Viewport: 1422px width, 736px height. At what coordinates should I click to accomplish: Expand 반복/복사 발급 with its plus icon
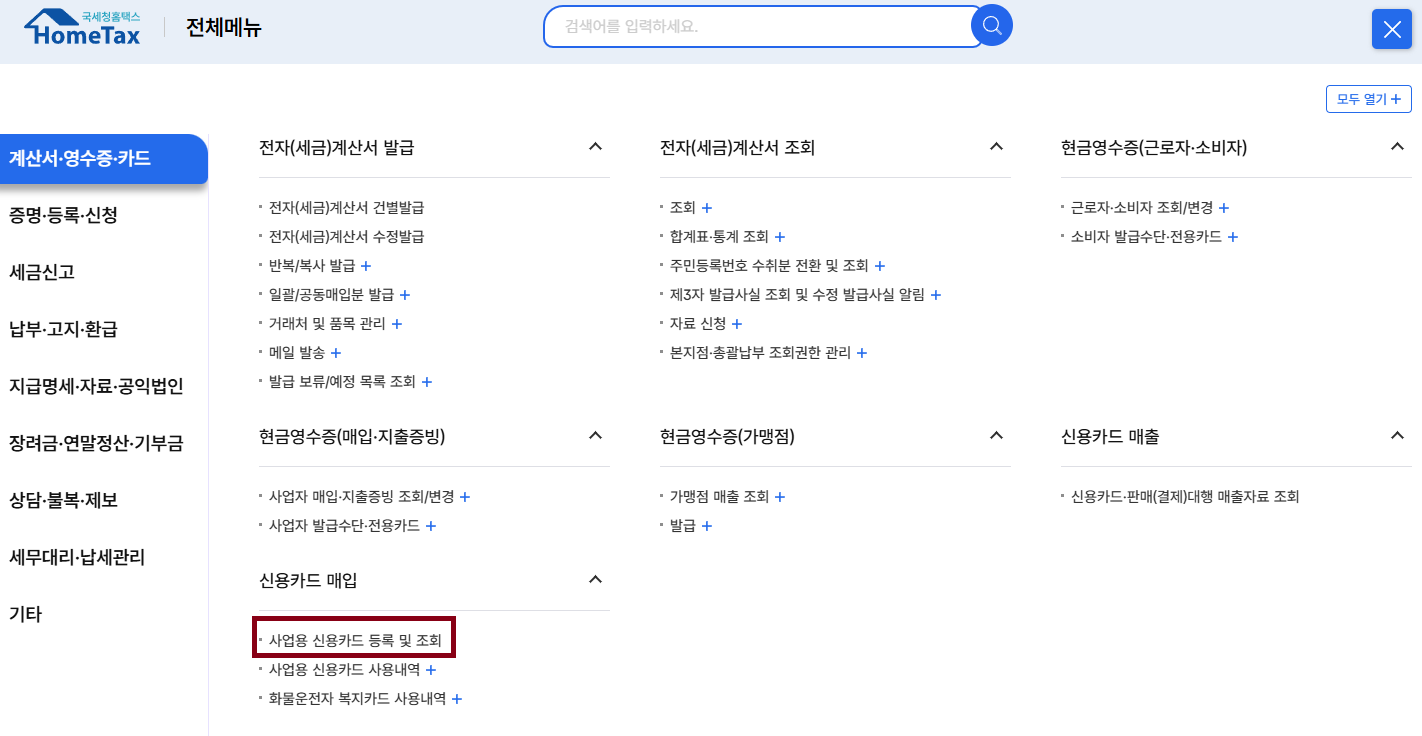click(366, 266)
